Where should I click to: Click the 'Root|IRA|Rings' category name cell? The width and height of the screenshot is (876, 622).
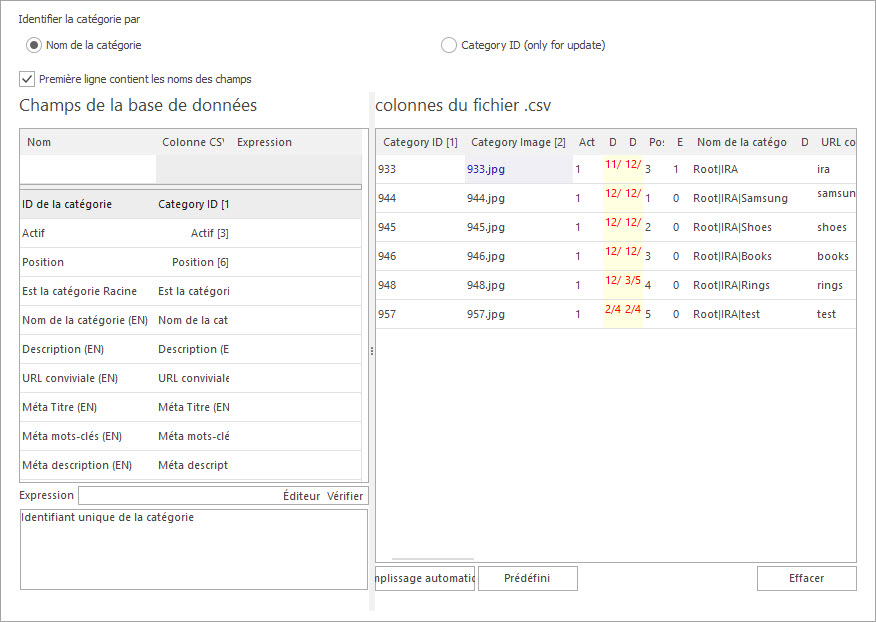(x=742, y=286)
